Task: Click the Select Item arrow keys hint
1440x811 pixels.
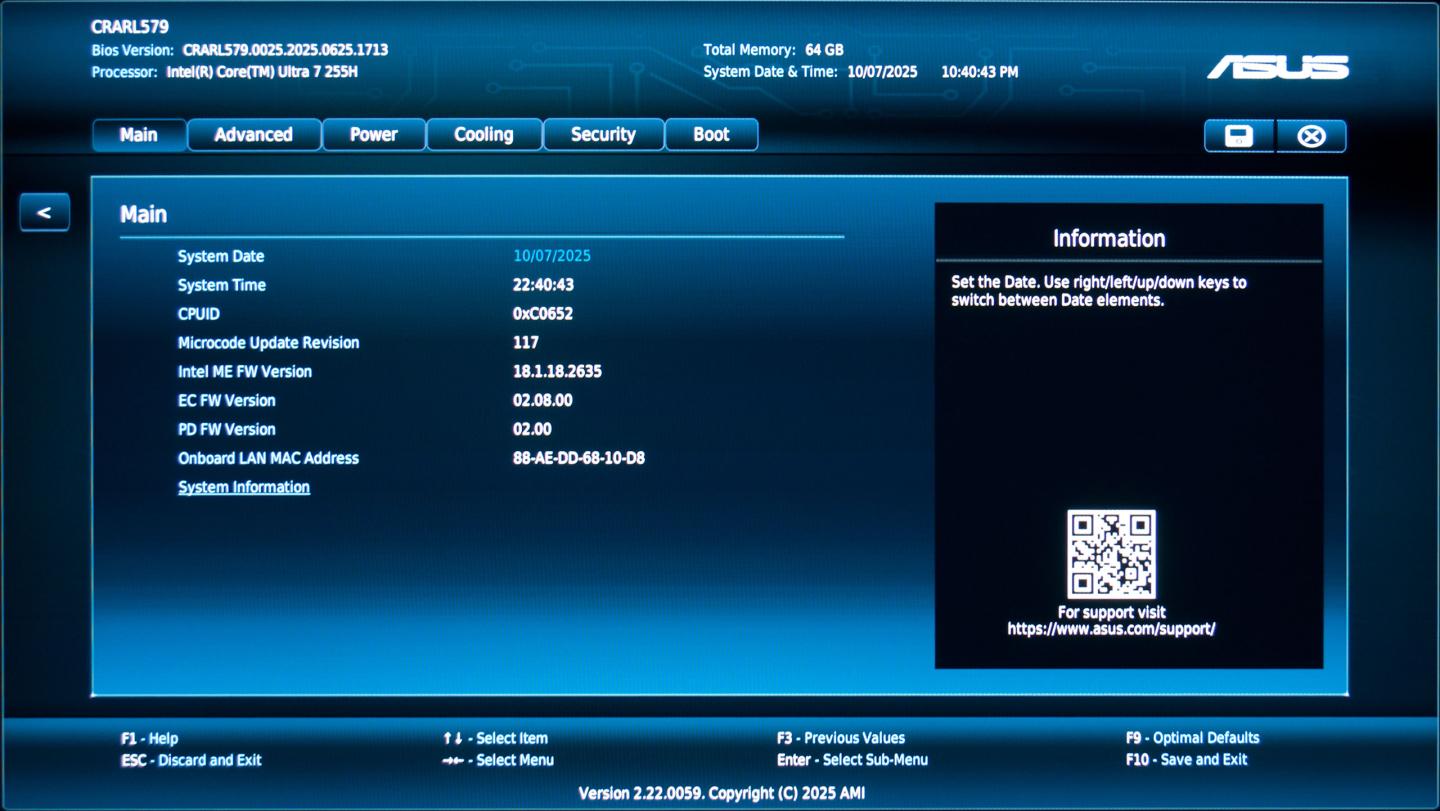Action: [x=495, y=739]
